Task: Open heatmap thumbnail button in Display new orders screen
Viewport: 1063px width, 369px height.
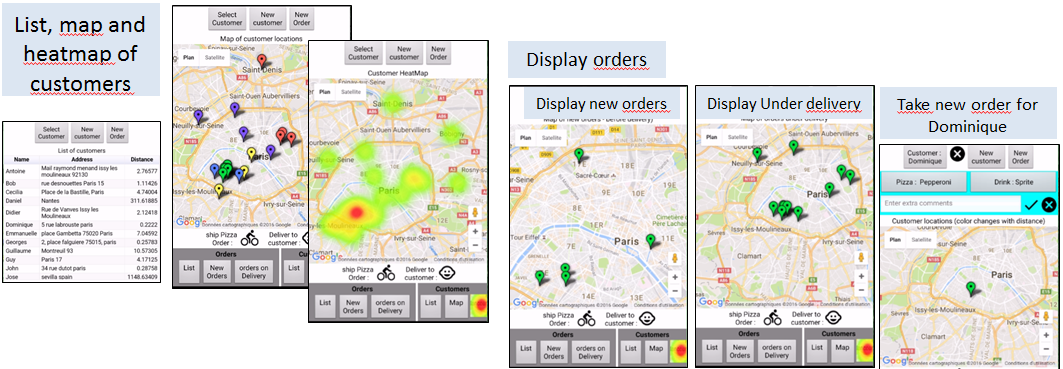Action: (678, 349)
